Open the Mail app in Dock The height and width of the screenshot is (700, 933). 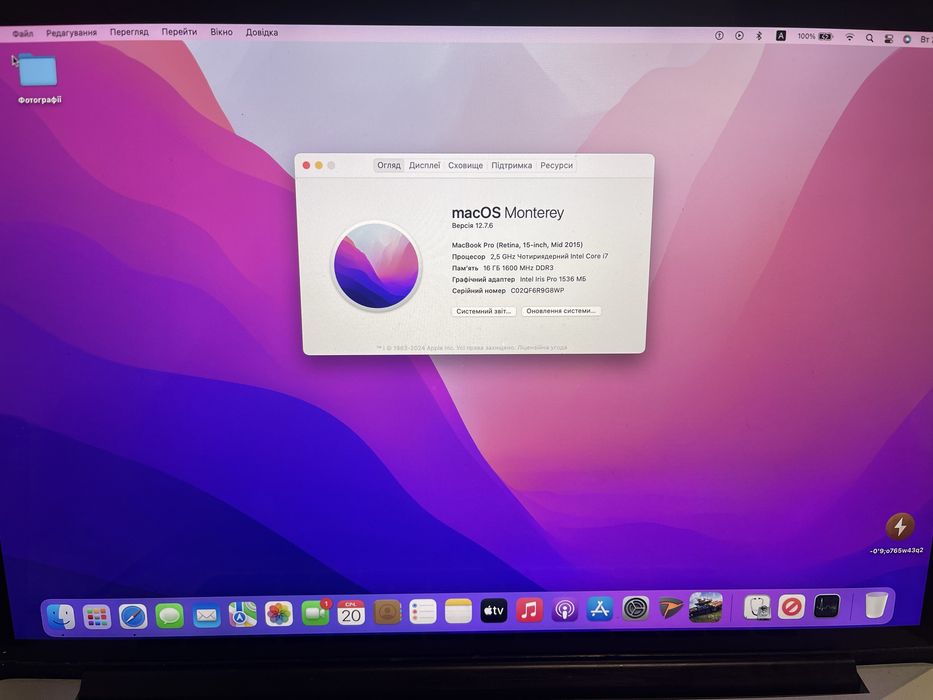point(206,615)
